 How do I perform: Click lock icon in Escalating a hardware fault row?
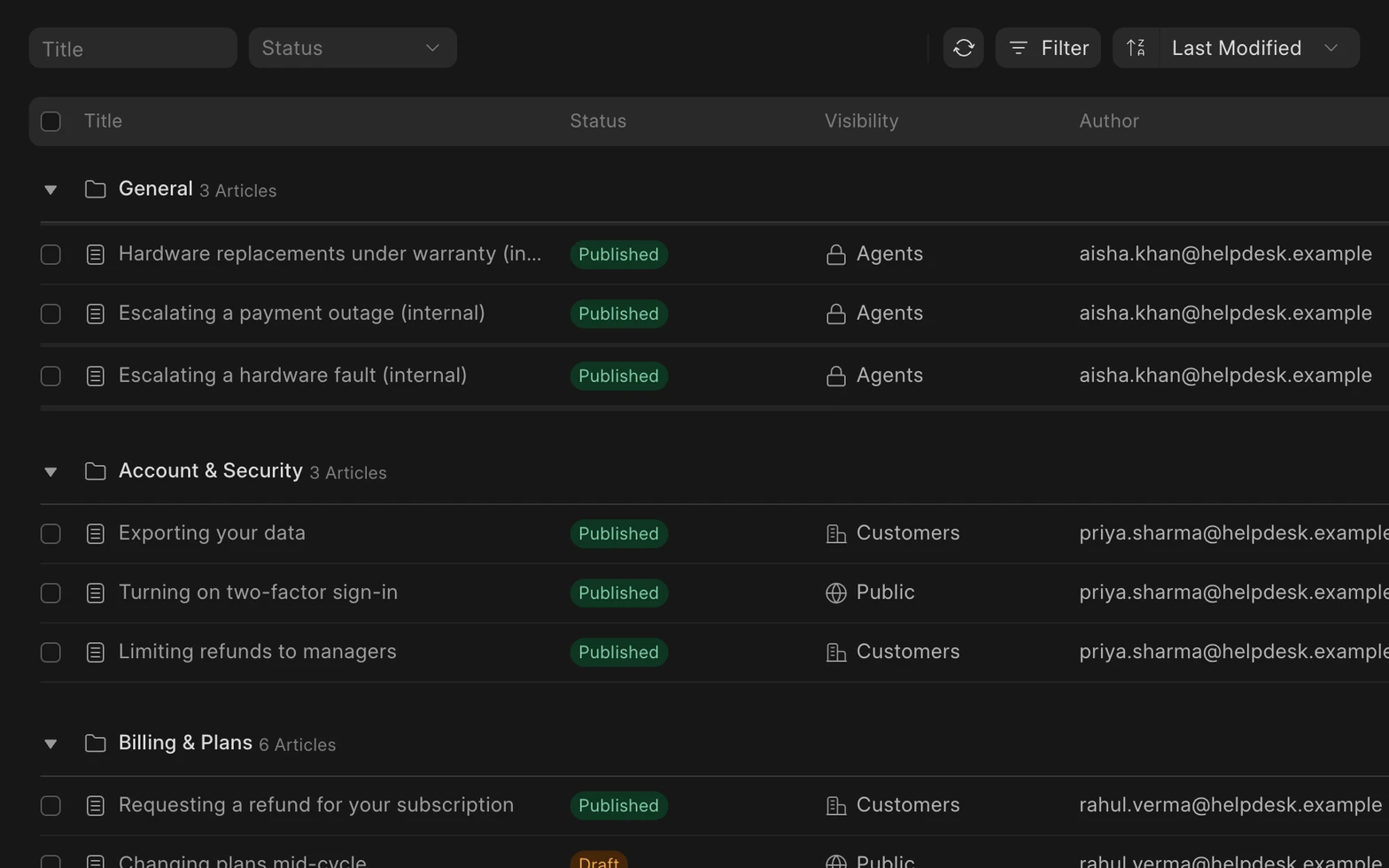coord(835,376)
